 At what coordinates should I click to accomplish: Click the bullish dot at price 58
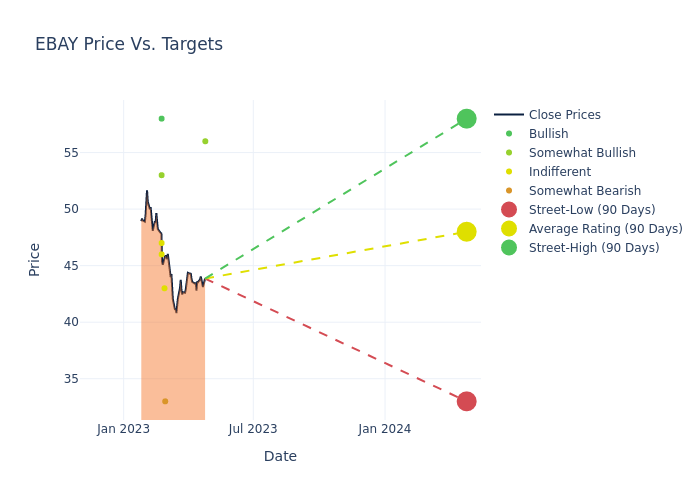[161, 119]
